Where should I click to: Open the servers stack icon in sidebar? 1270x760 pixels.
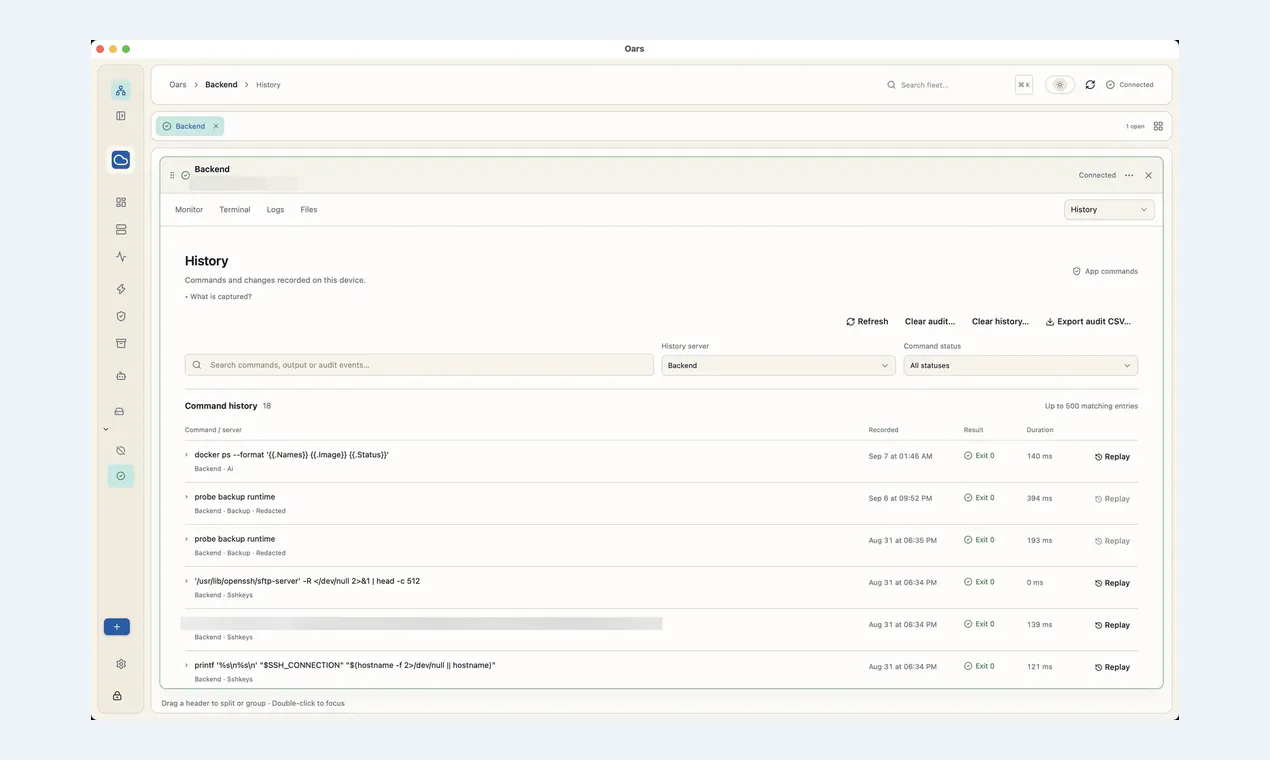pos(121,229)
